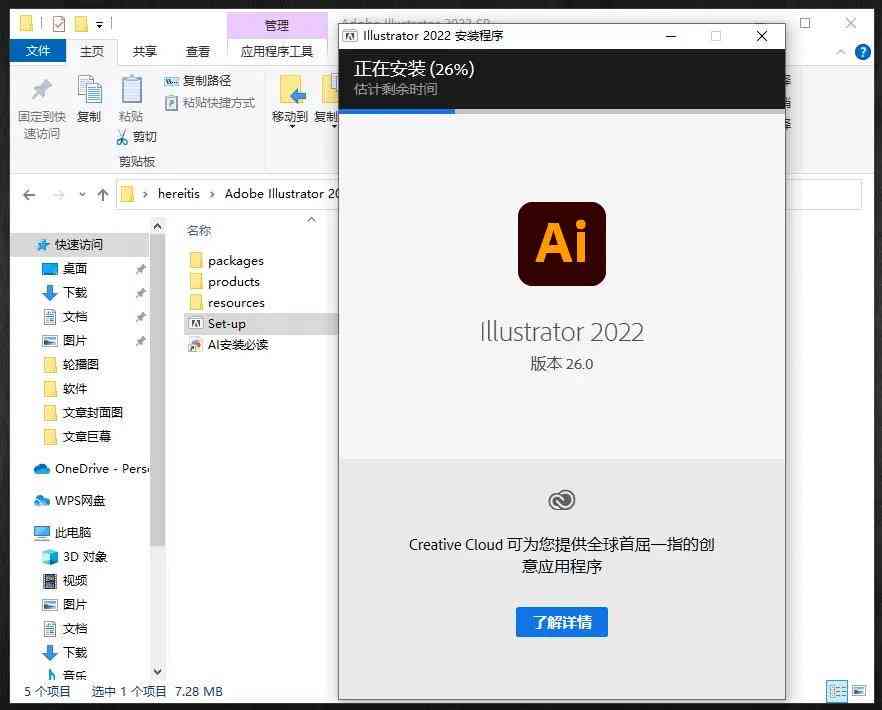Image resolution: width=882 pixels, height=710 pixels.
Task: Click 复制路径 (copy path)
Action: (x=197, y=81)
